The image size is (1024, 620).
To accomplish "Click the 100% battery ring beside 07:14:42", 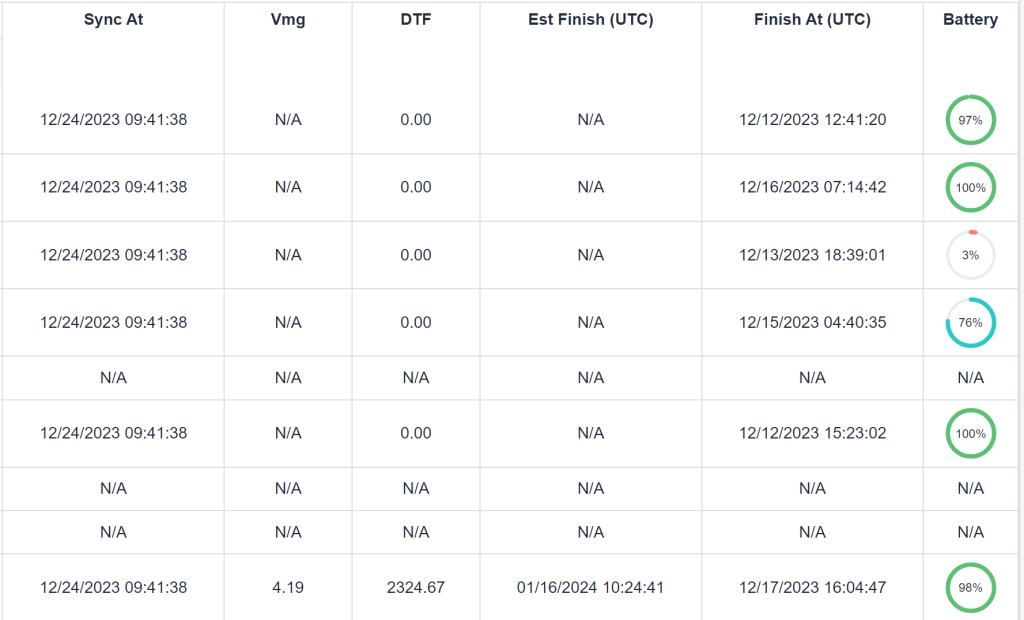I will [970, 188].
